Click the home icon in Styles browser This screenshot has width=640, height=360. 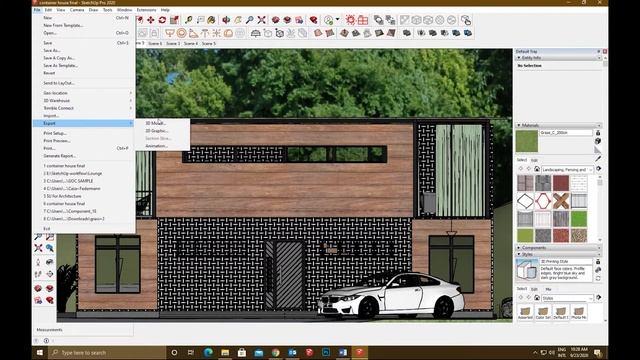pos(537,298)
